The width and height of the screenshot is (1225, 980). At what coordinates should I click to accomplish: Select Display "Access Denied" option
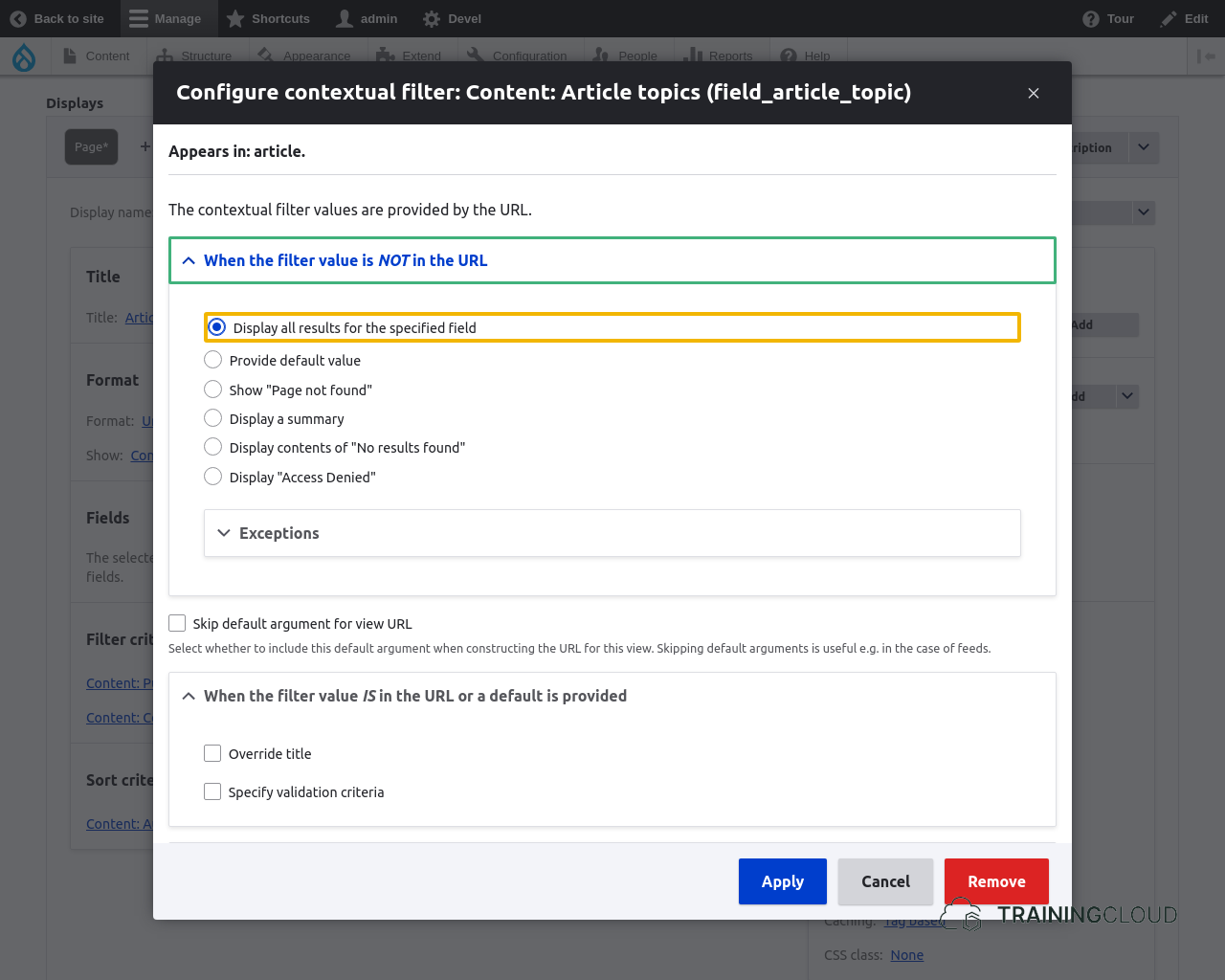[213, 477]
